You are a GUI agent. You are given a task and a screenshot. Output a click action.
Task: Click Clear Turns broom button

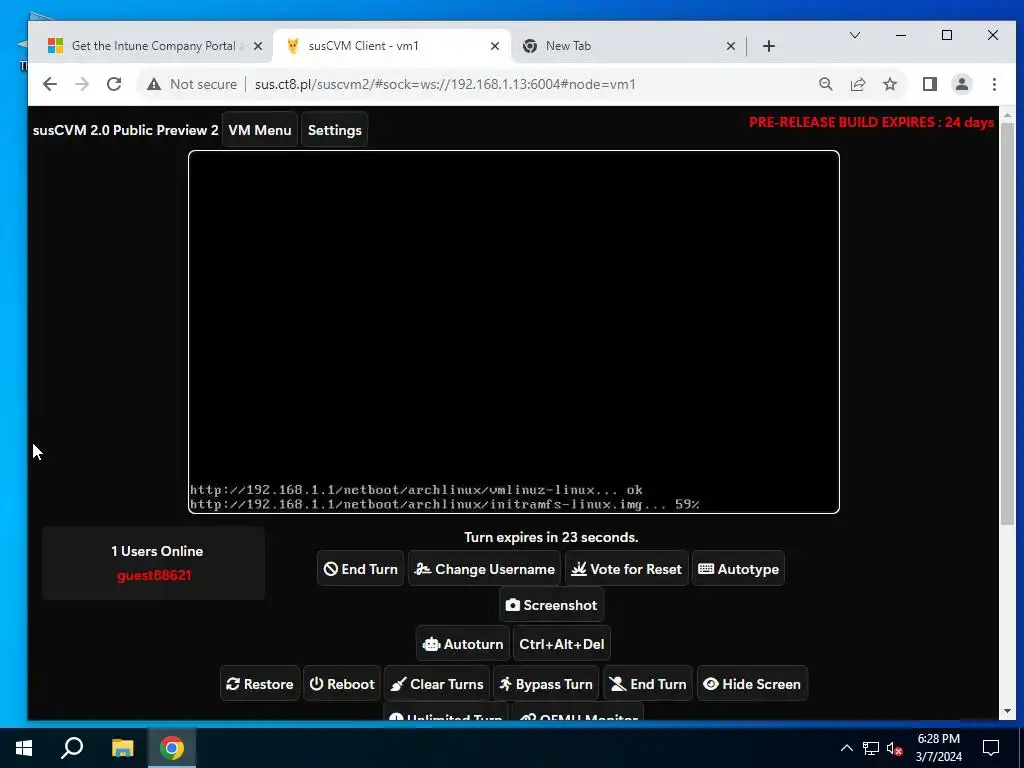pyautogui.click(x=437, y=684)
